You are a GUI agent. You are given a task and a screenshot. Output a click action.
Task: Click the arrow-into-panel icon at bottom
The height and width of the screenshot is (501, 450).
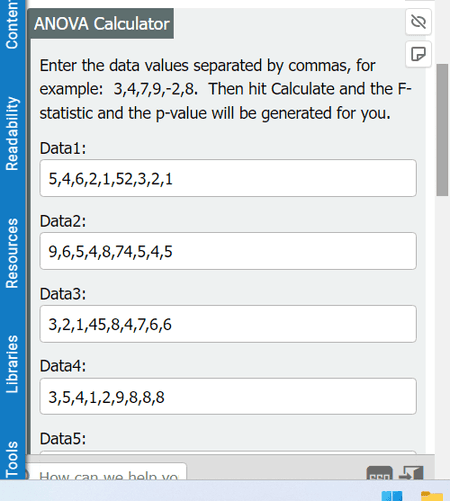pos(411,473)
